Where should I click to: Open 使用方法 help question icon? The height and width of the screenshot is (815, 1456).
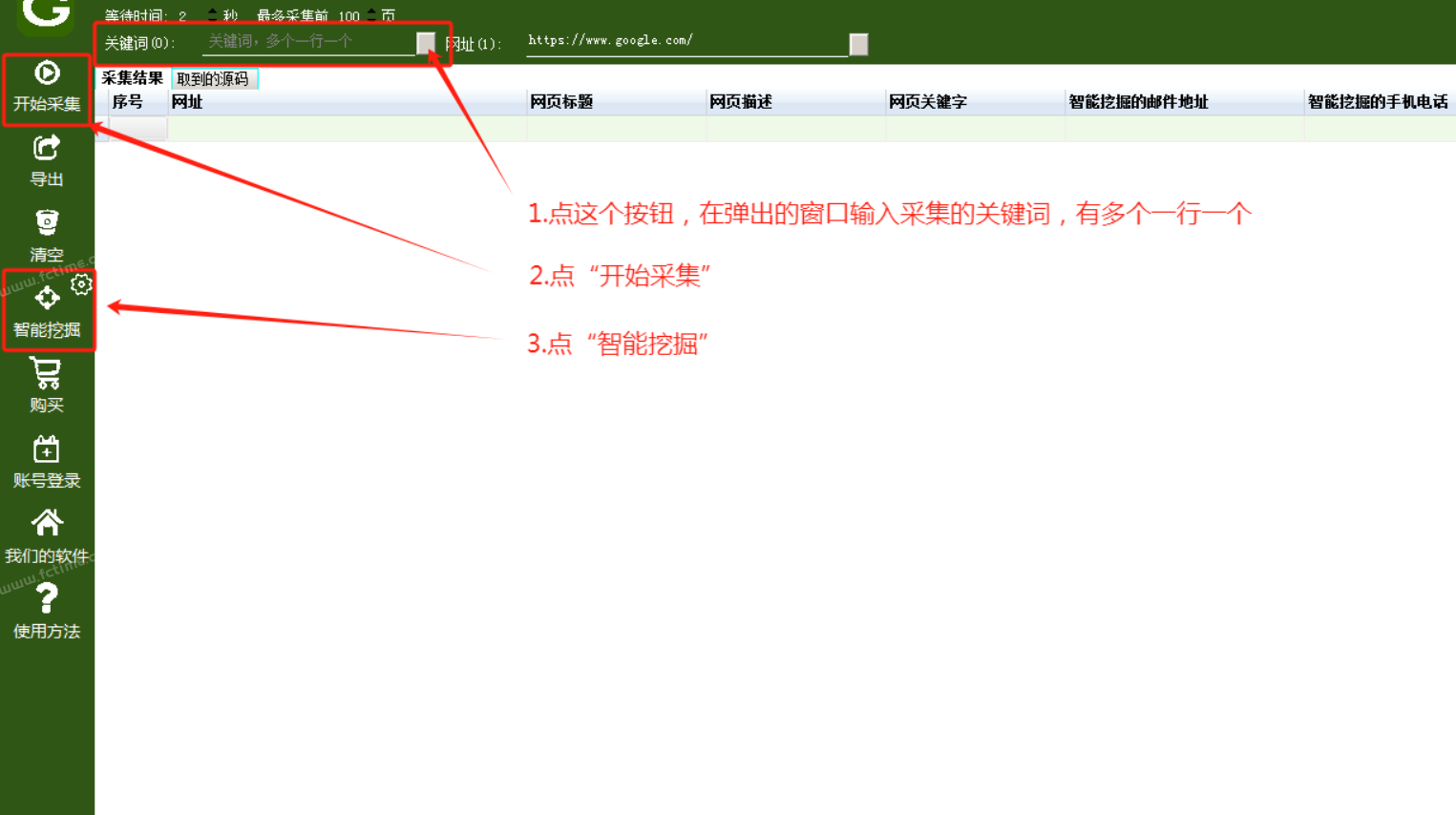(47, 598)
